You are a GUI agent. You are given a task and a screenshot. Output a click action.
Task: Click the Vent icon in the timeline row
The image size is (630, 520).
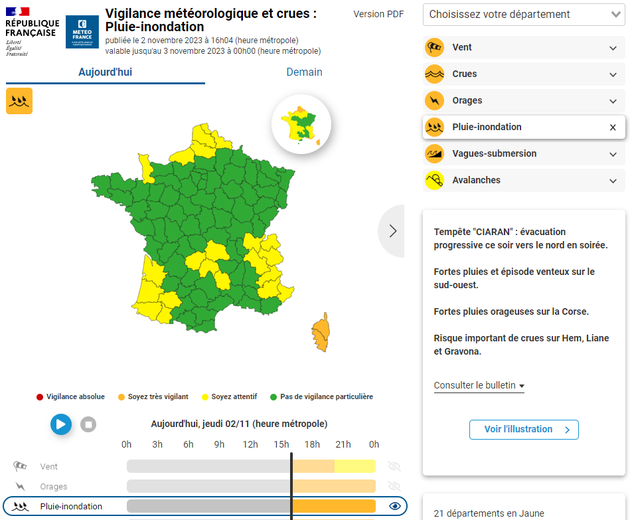[20, 466]
